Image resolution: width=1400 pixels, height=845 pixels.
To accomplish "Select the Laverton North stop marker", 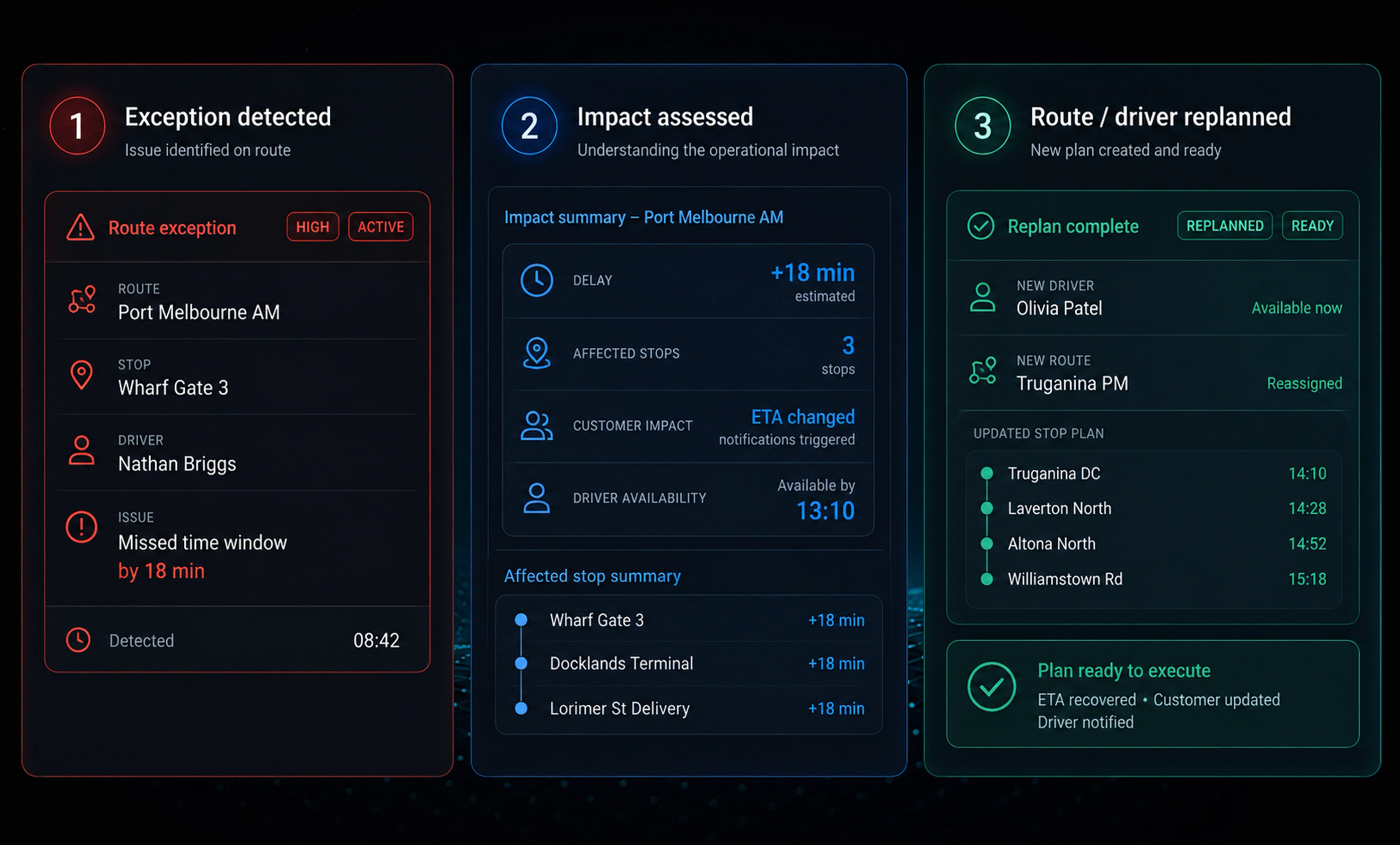I will tap(987, 508).
